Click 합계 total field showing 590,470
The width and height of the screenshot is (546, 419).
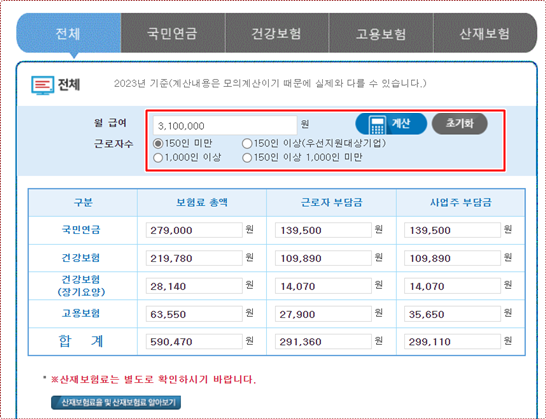click(194, 341)
